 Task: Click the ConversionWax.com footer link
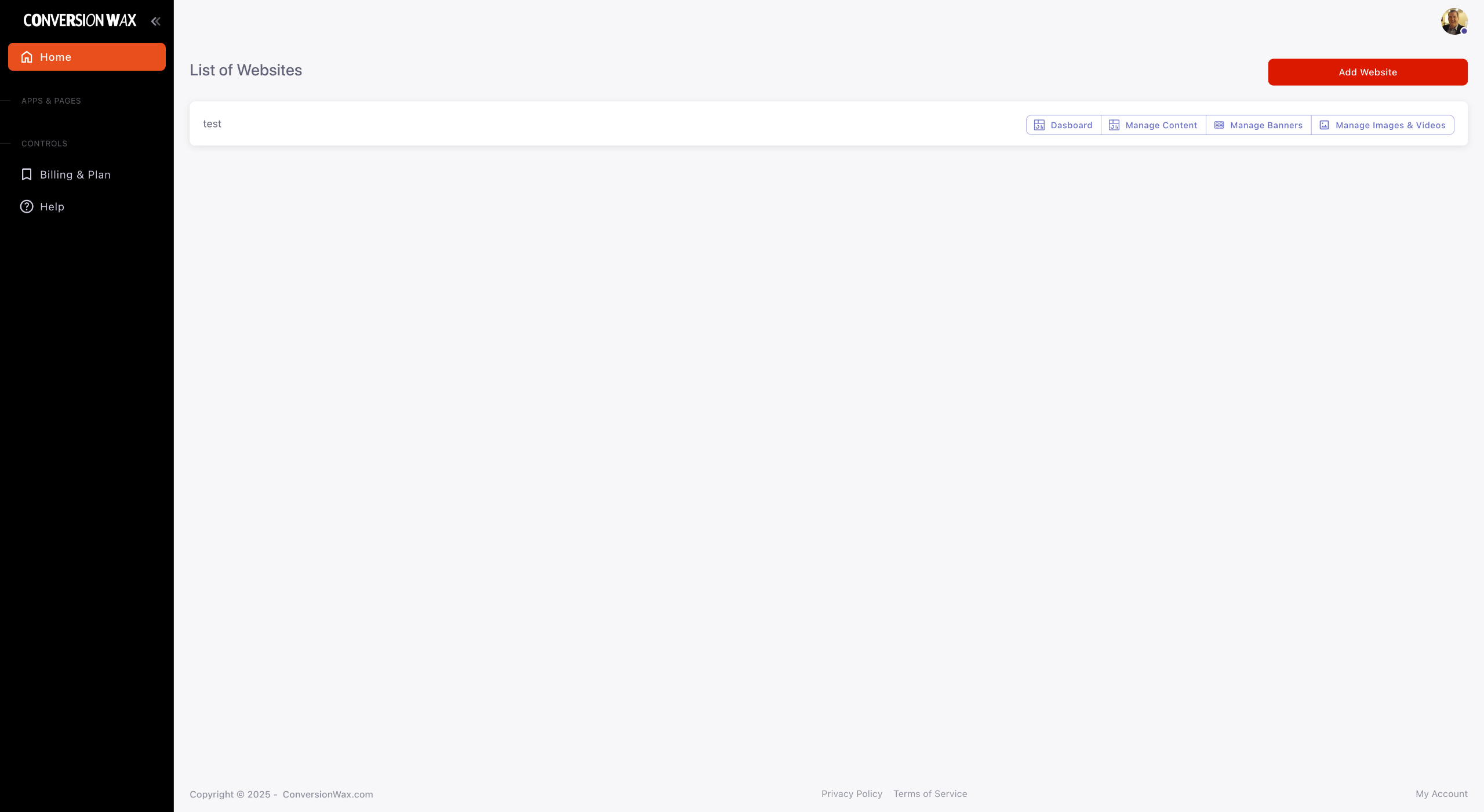328,794
